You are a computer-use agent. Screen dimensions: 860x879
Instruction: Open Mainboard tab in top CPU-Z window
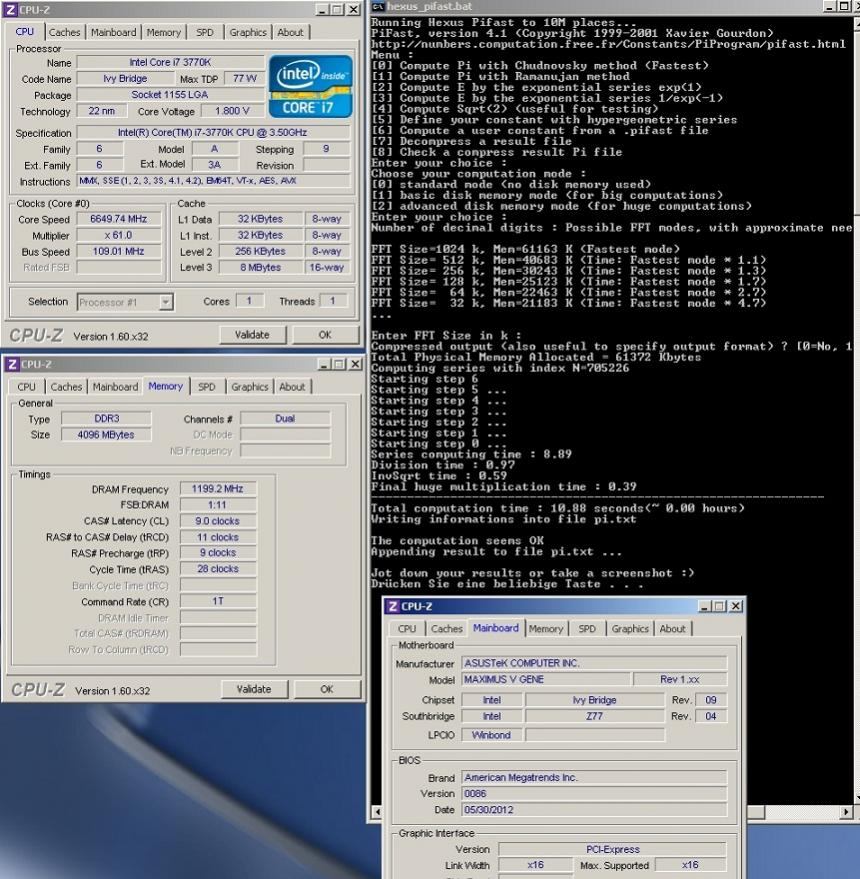[113, 33]
